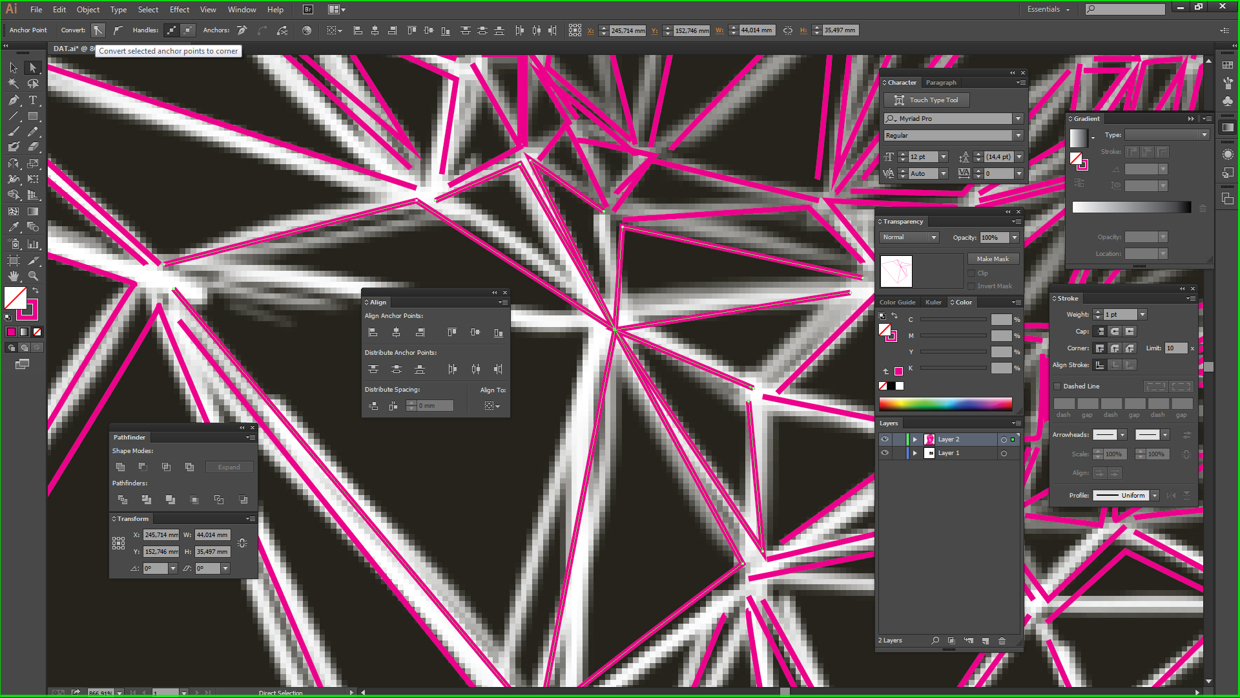This screenshot has height=698, width=1240.
Task: Click the X field in Transform panel
Action: [161, 535]
